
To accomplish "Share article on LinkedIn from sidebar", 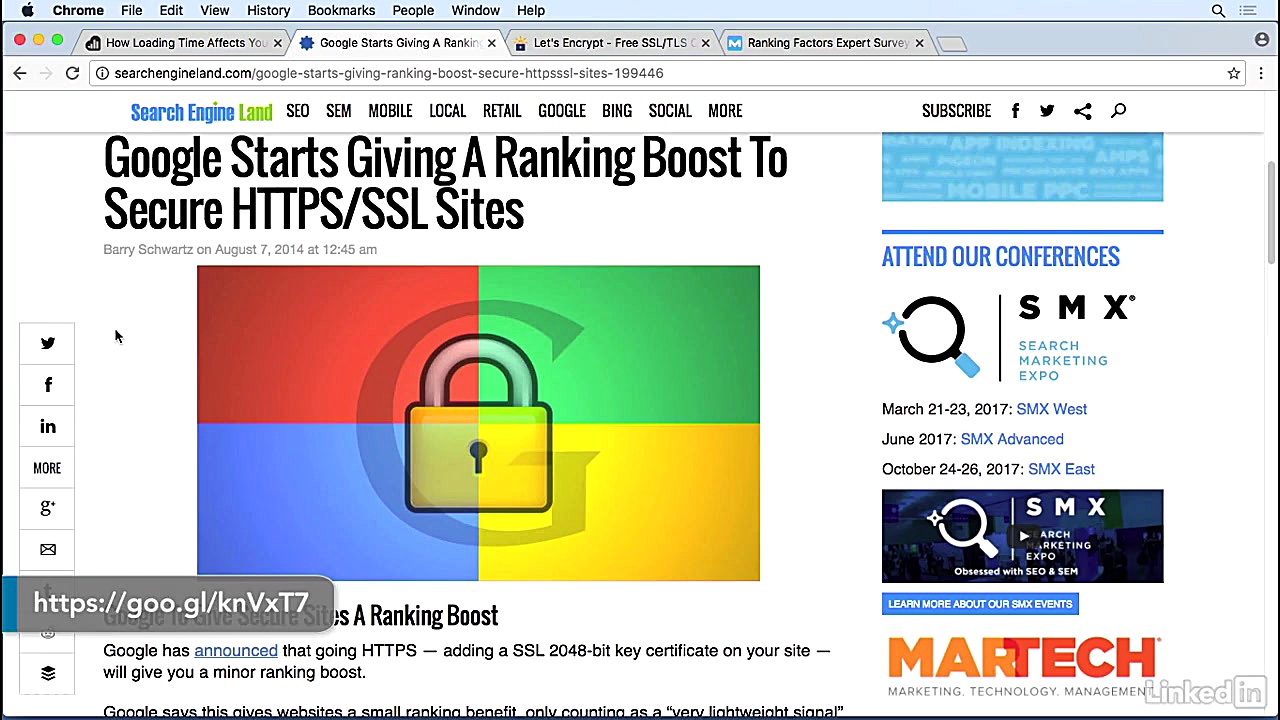I will point(47,427).
